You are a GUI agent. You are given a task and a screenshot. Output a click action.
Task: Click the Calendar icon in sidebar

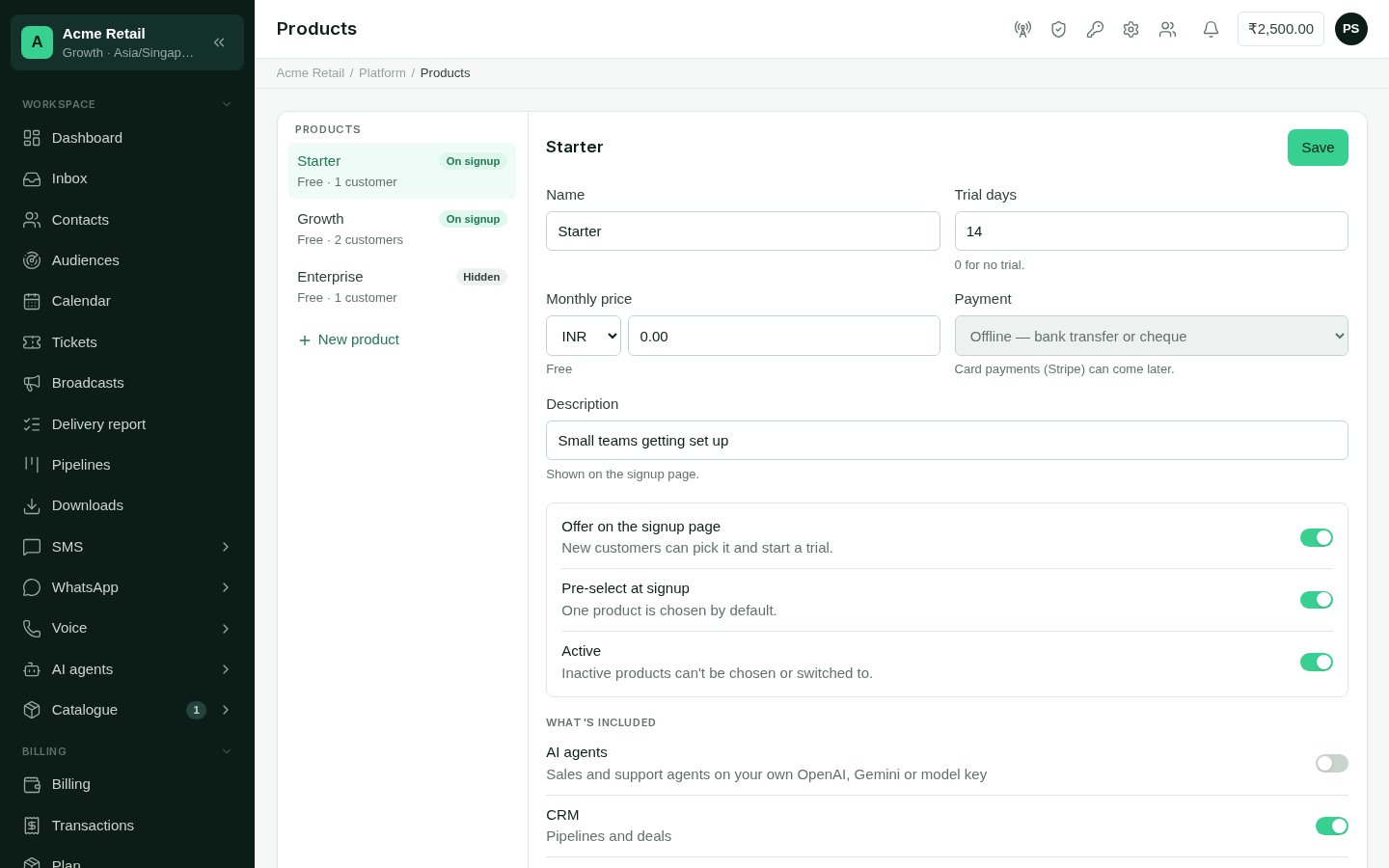pyautogui.click(x=32, y=301)
